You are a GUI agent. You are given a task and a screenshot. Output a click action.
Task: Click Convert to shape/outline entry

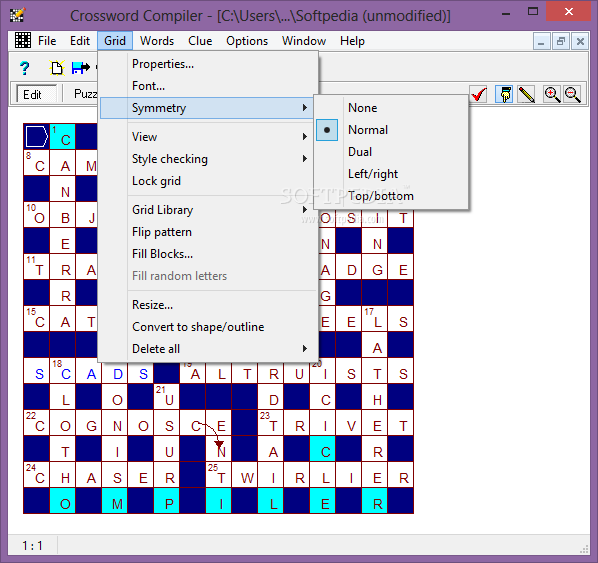[x=208, y=327]
